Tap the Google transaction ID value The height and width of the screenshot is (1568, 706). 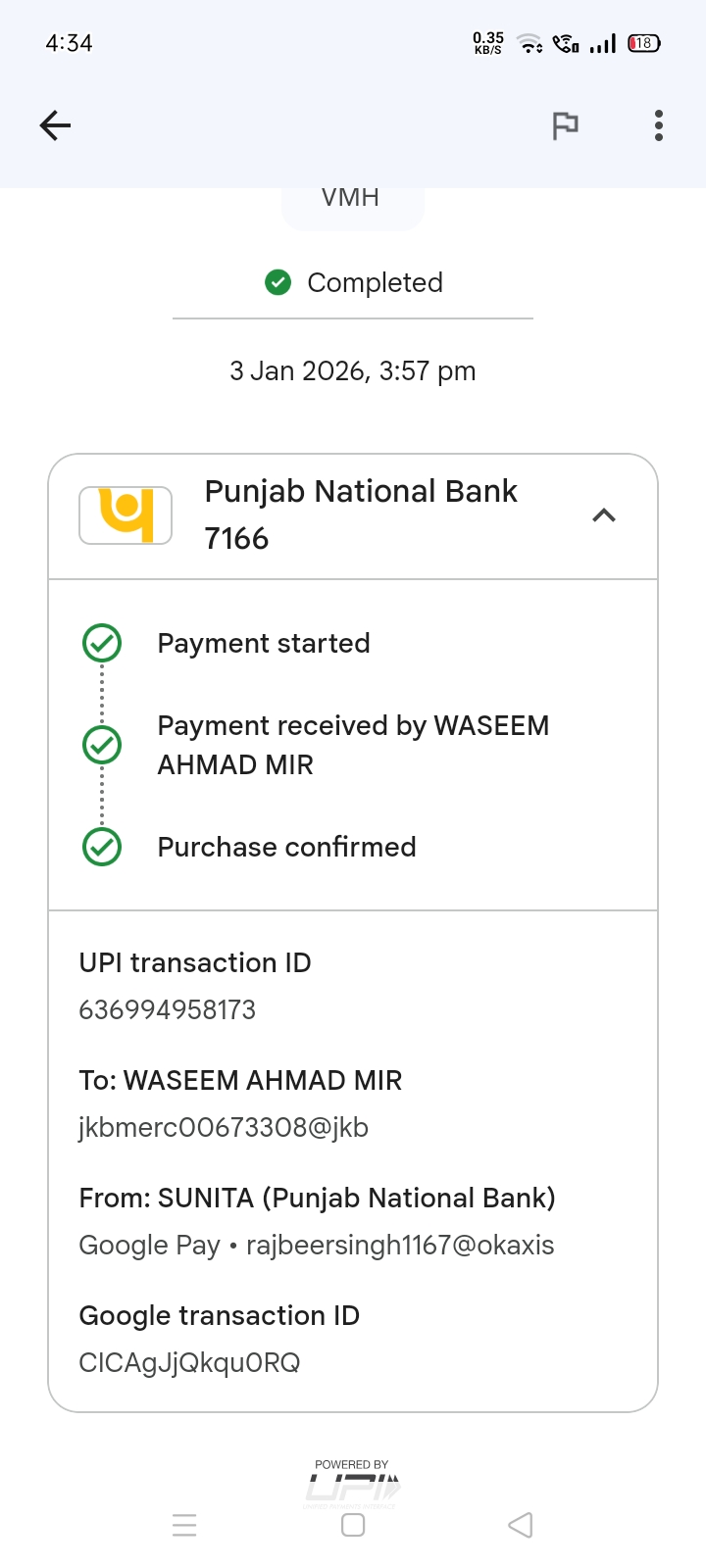click(189, 1363)
